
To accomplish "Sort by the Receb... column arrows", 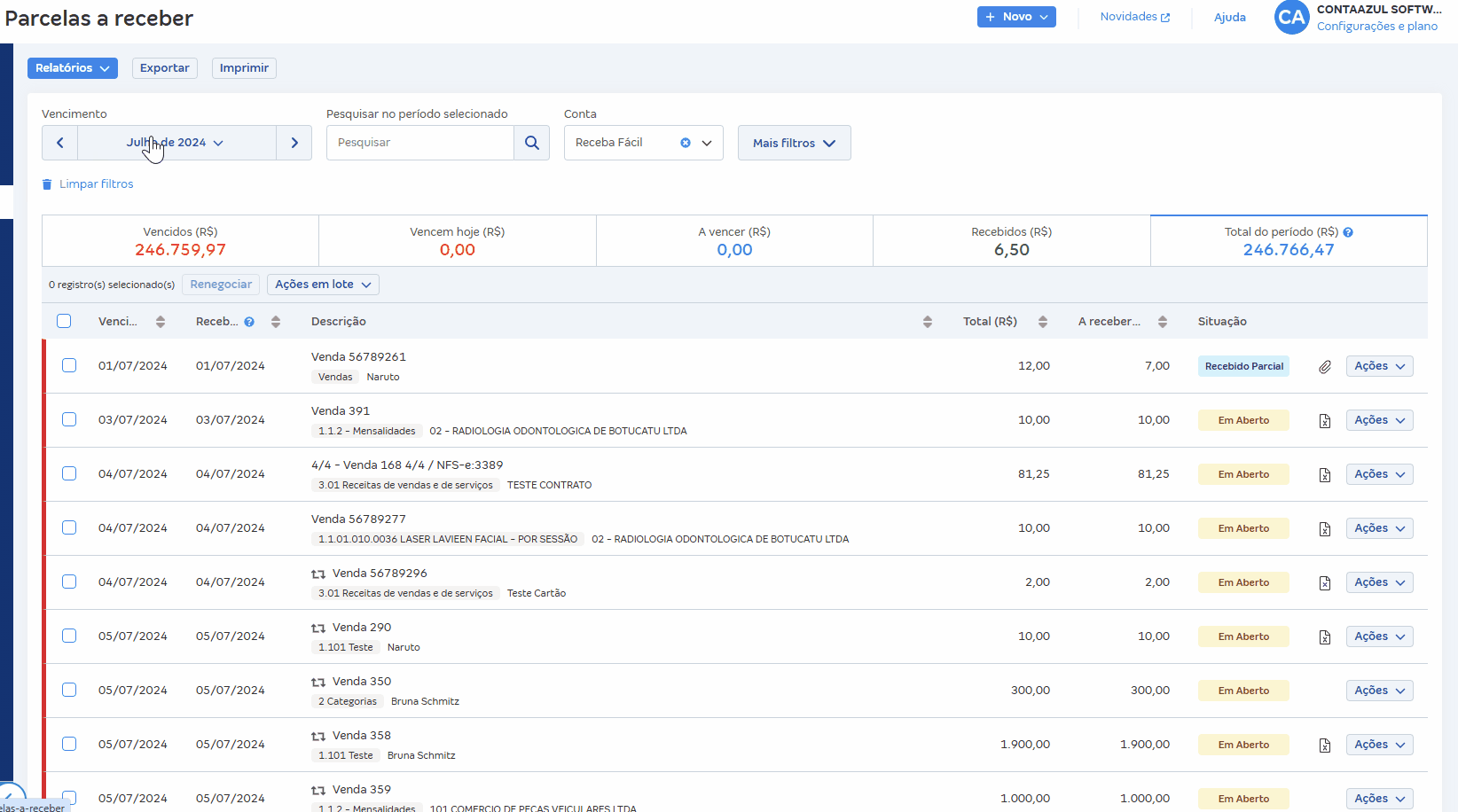I will point(276,322).
